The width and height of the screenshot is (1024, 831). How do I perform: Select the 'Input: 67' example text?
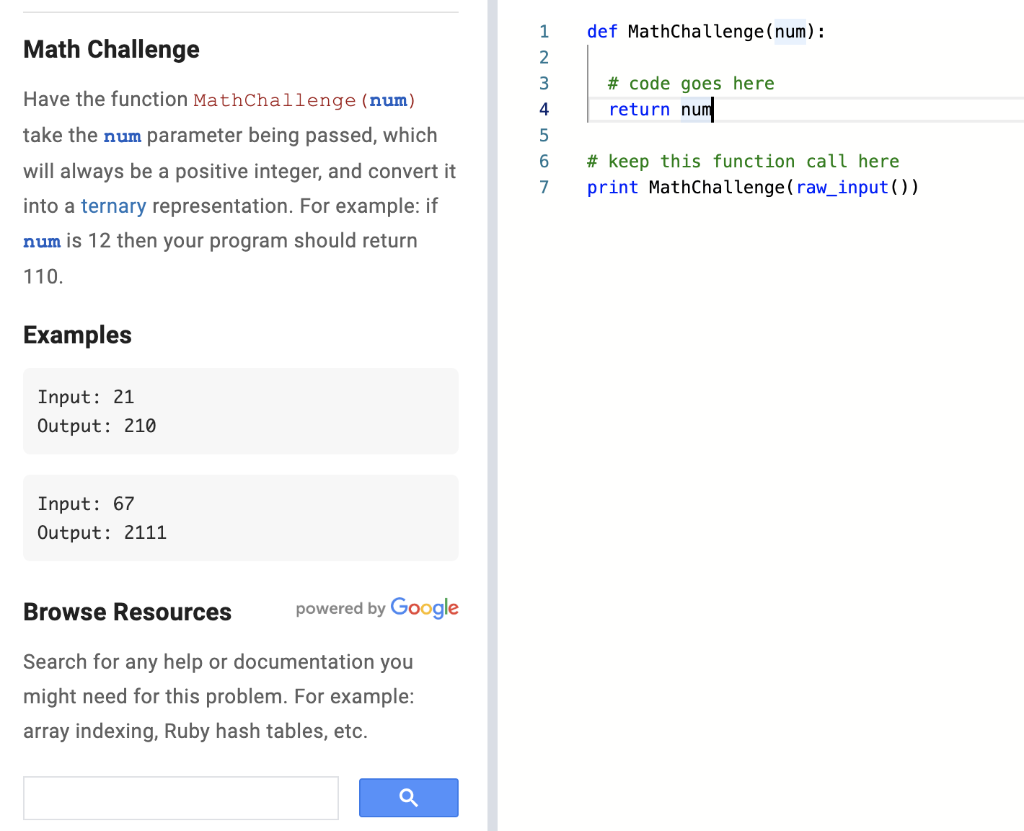[x=86, y=504]
